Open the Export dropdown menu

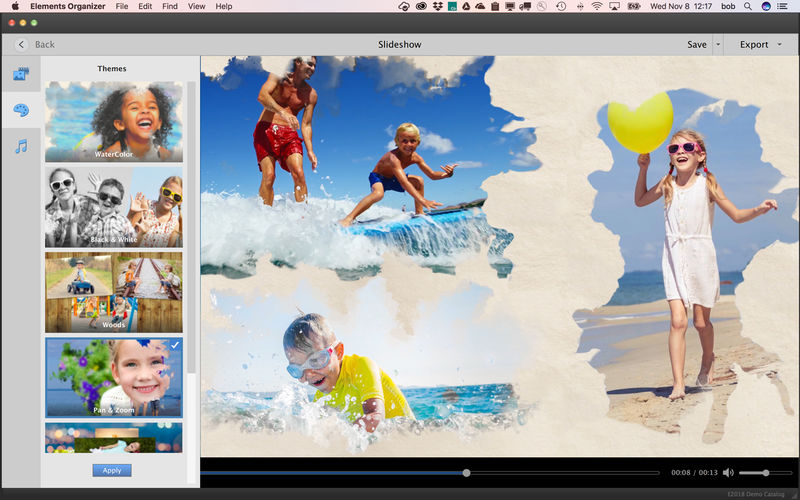pyautogui.click(x=760, y=45)
